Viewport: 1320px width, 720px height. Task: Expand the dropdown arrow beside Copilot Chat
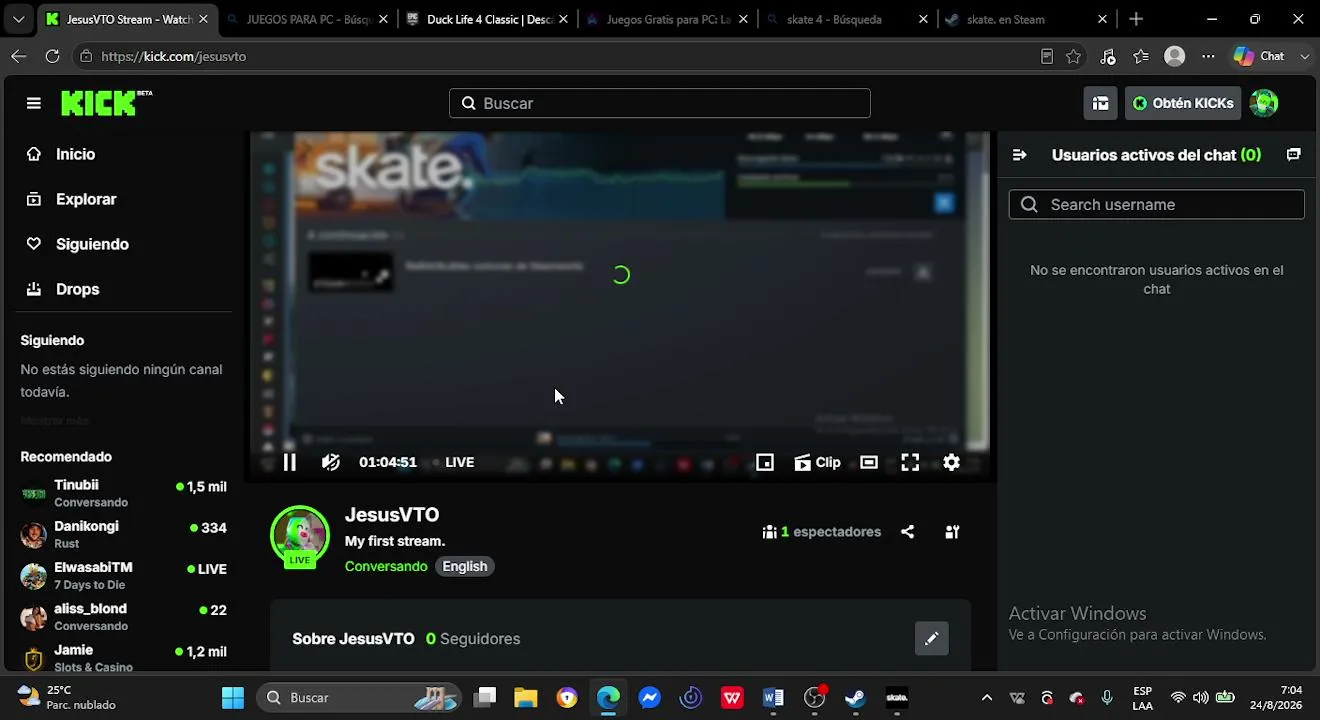[1304, 56]
